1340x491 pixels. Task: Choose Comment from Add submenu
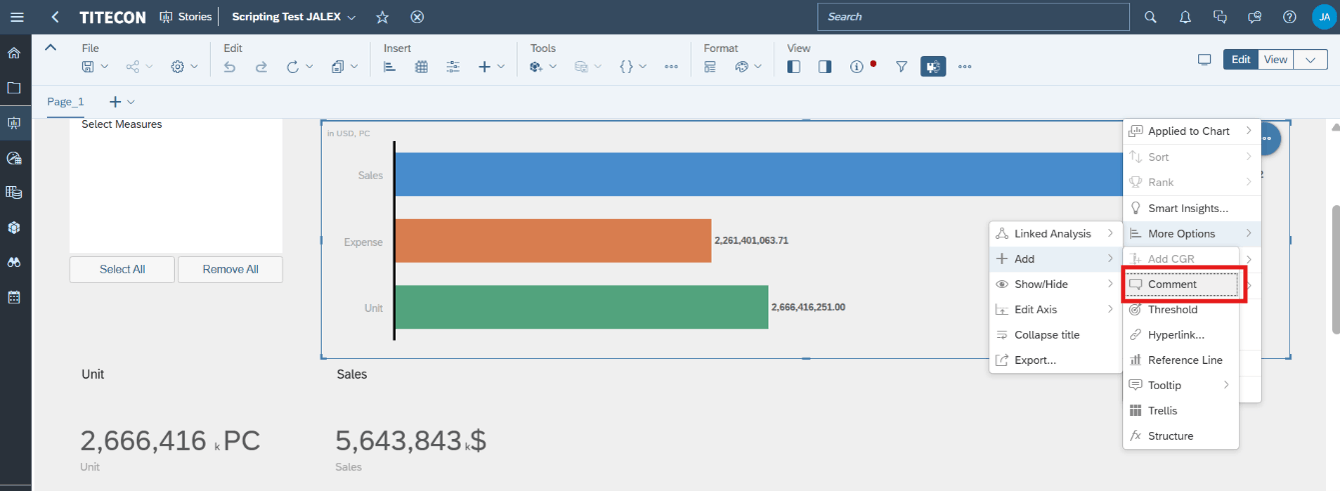[1181, 284]
